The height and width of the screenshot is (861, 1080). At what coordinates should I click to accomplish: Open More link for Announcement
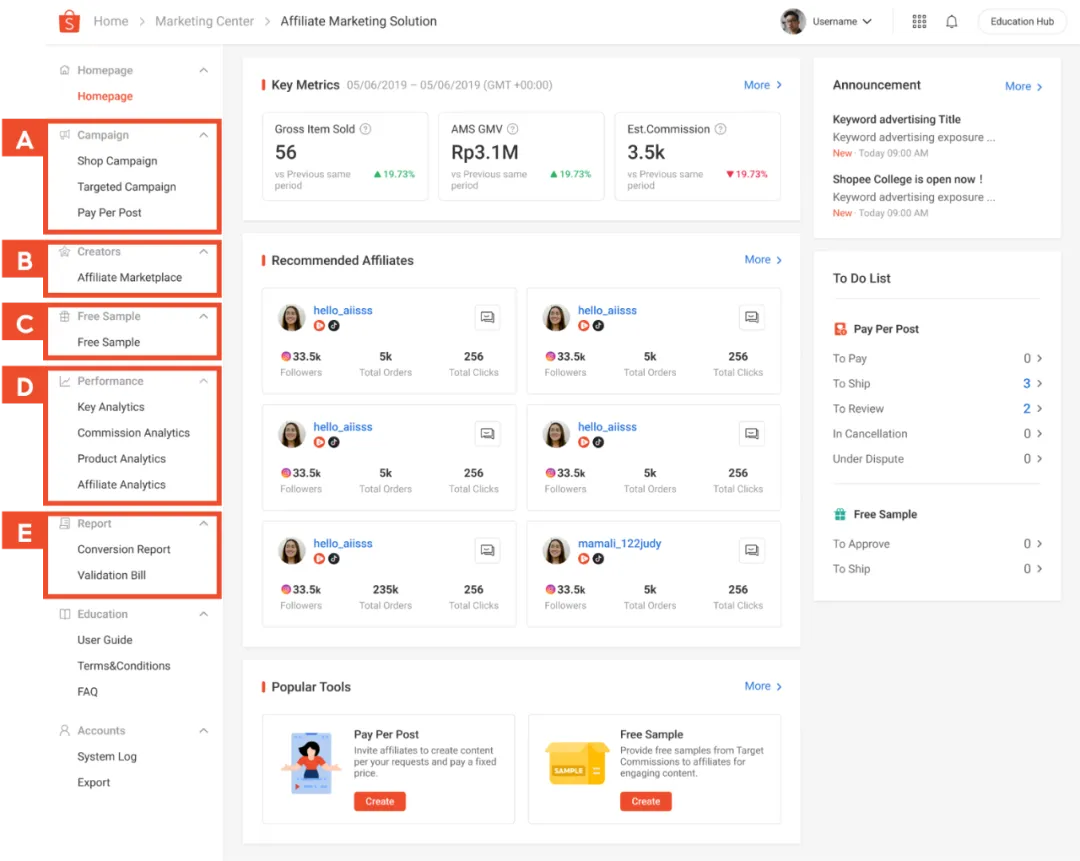(x=1024, y=86)
